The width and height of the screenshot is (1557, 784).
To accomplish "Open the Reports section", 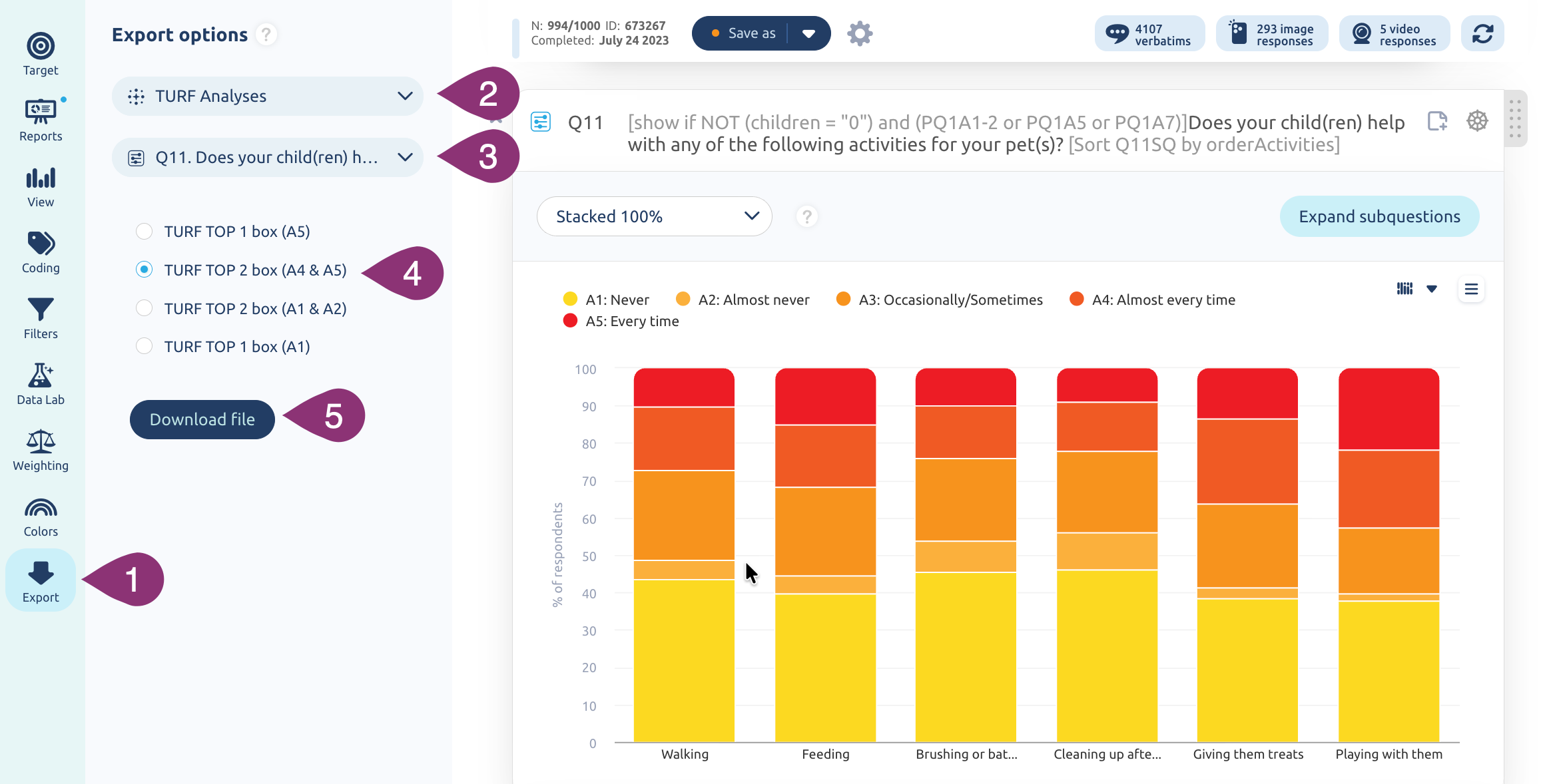I will [41, 120].
